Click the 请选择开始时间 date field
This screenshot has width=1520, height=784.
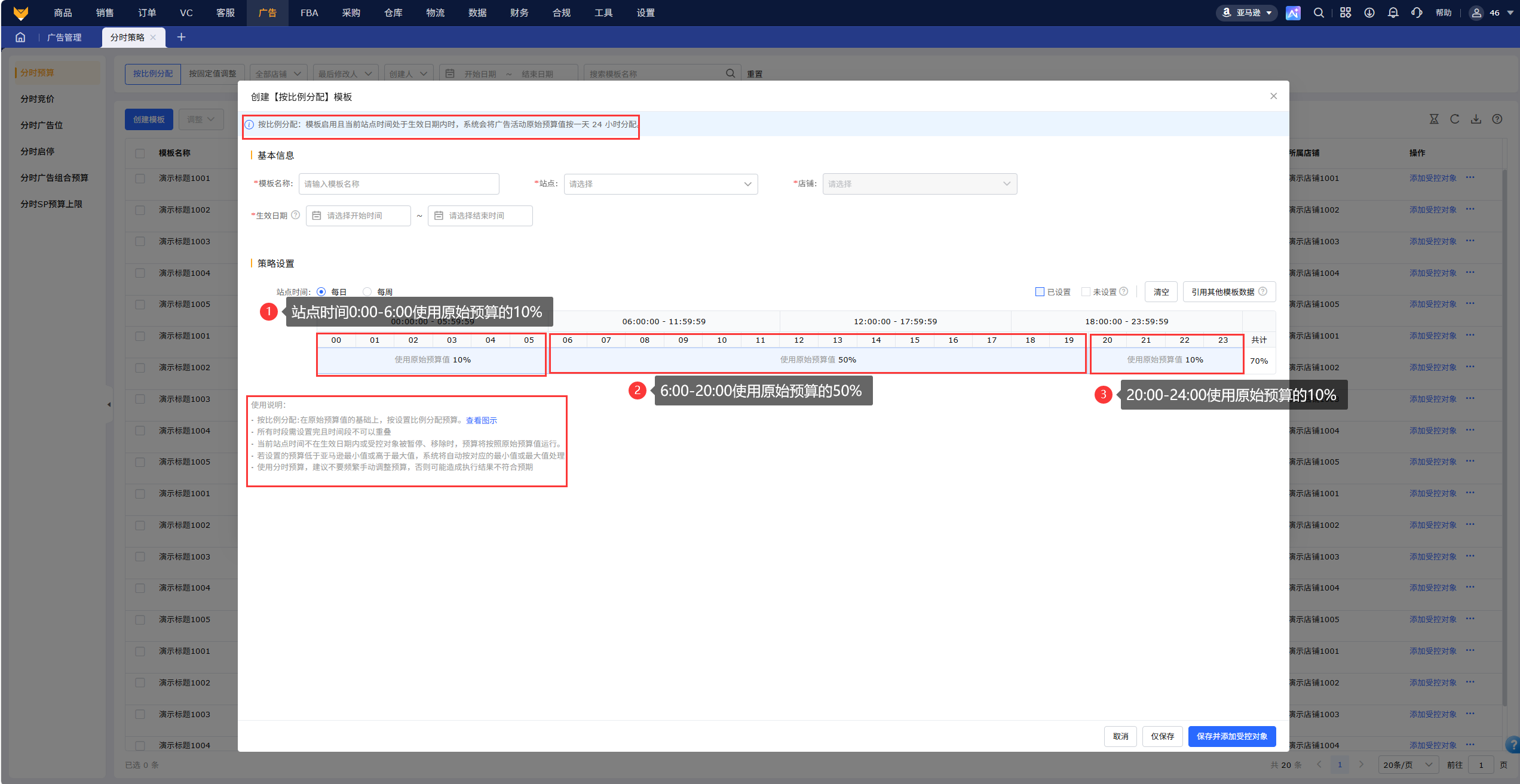point(358,216)
